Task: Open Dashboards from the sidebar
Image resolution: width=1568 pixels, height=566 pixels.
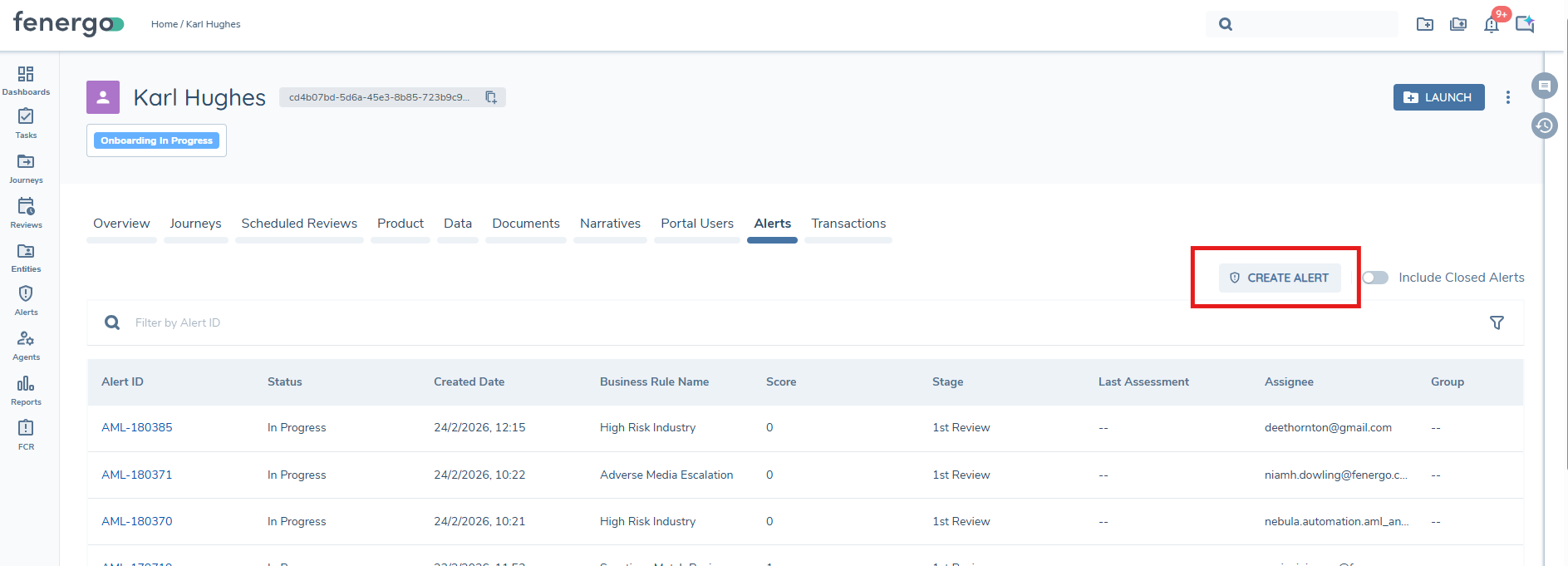Action: [26, 80]
